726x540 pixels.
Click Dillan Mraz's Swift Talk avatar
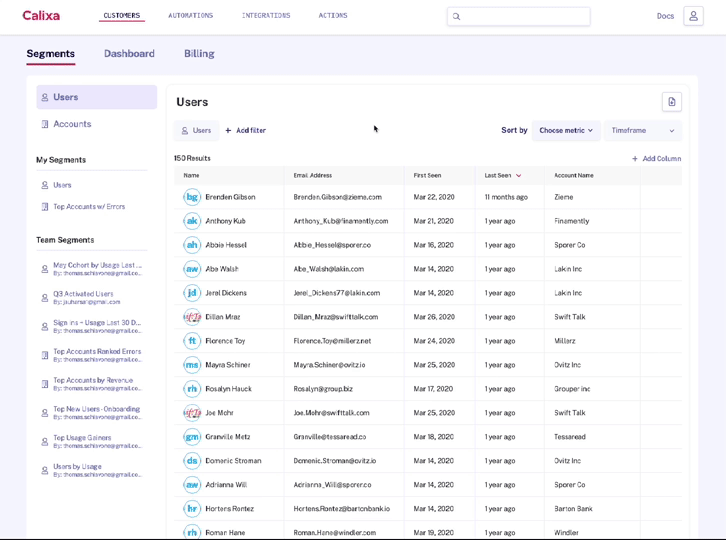(x=192, y=317)
